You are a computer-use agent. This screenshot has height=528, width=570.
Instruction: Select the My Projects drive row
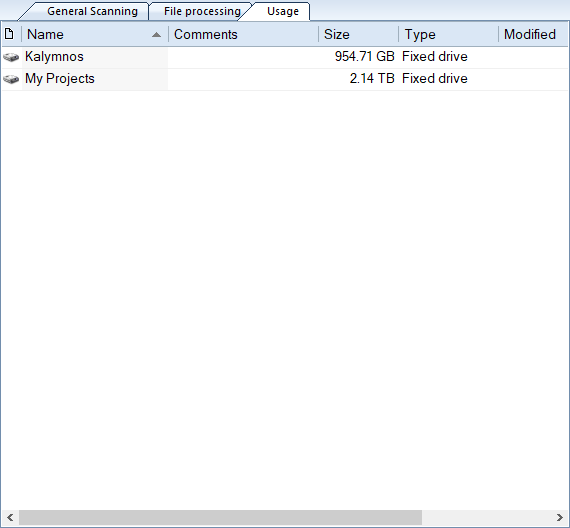click(285, 79)
